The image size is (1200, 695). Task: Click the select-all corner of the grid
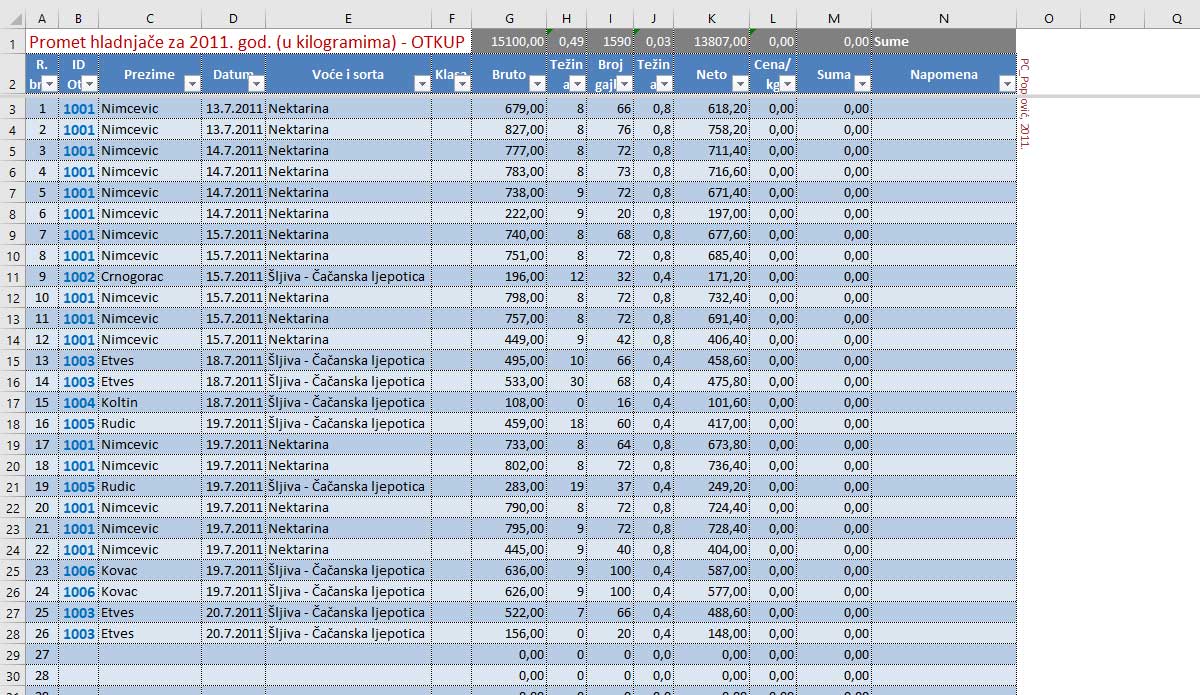coord(12,18)
